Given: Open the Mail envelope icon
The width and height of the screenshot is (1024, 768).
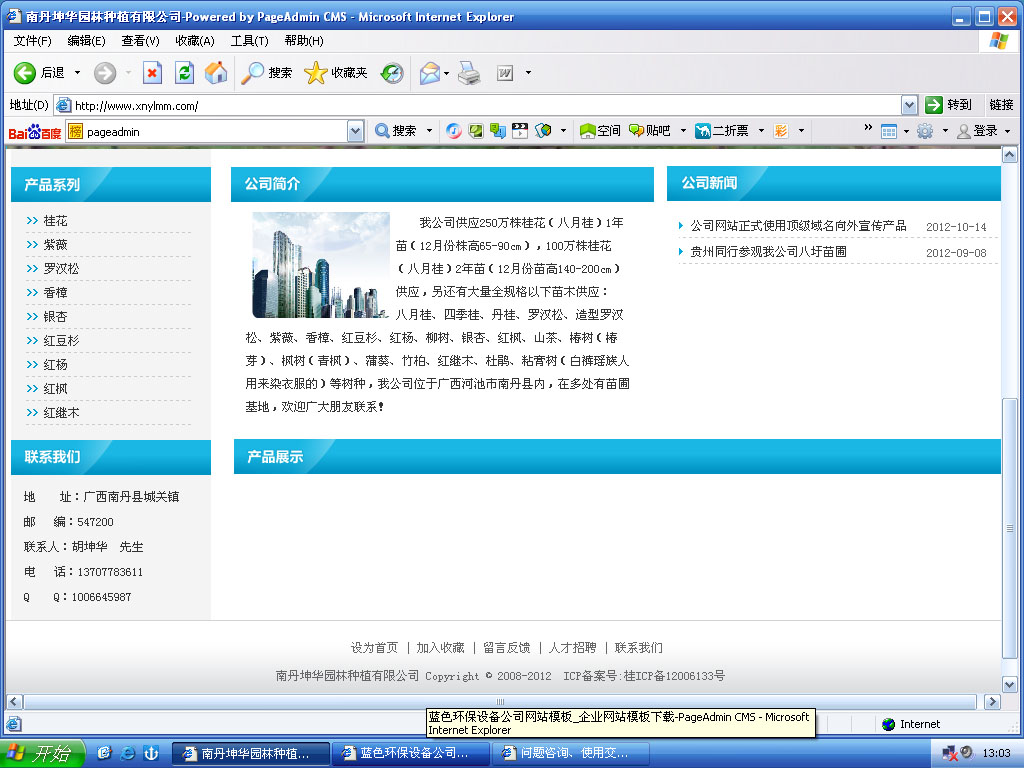Looking at the screenshot, I should [x=430, y=73].
